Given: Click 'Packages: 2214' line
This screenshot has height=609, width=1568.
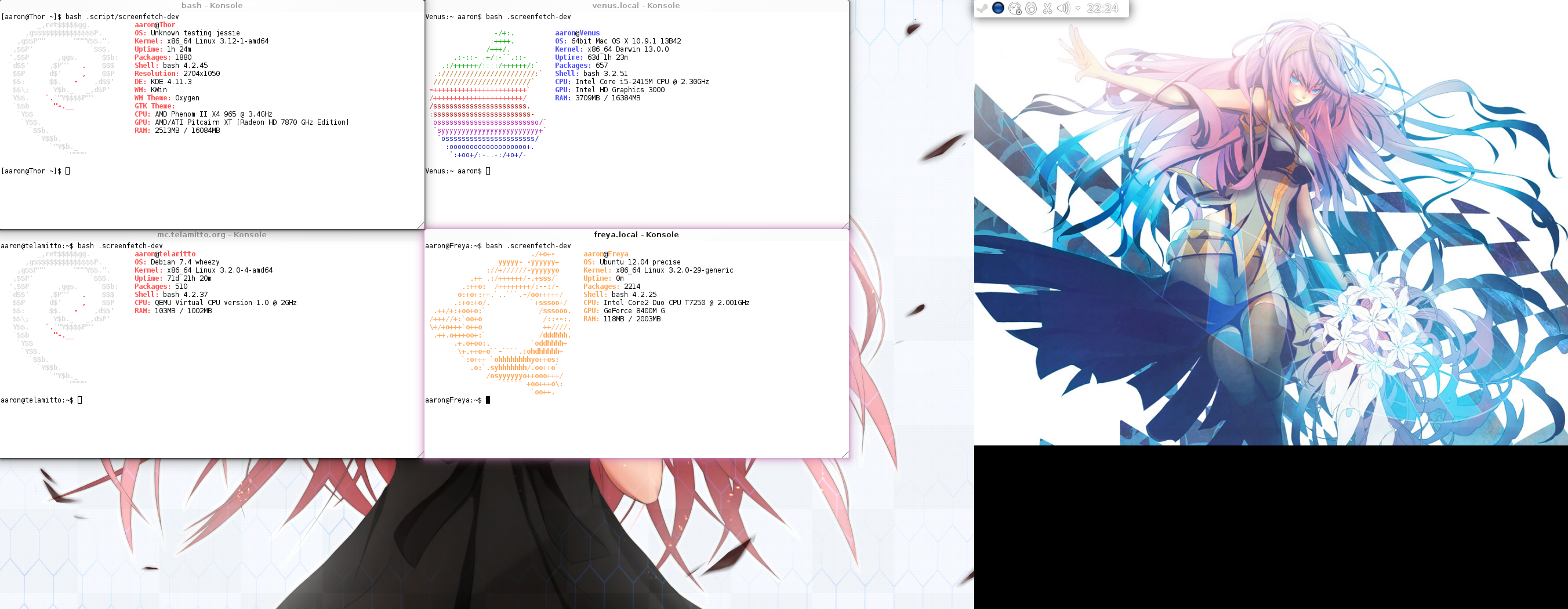Looking at the screenshot, I should [x=612, y=287].
